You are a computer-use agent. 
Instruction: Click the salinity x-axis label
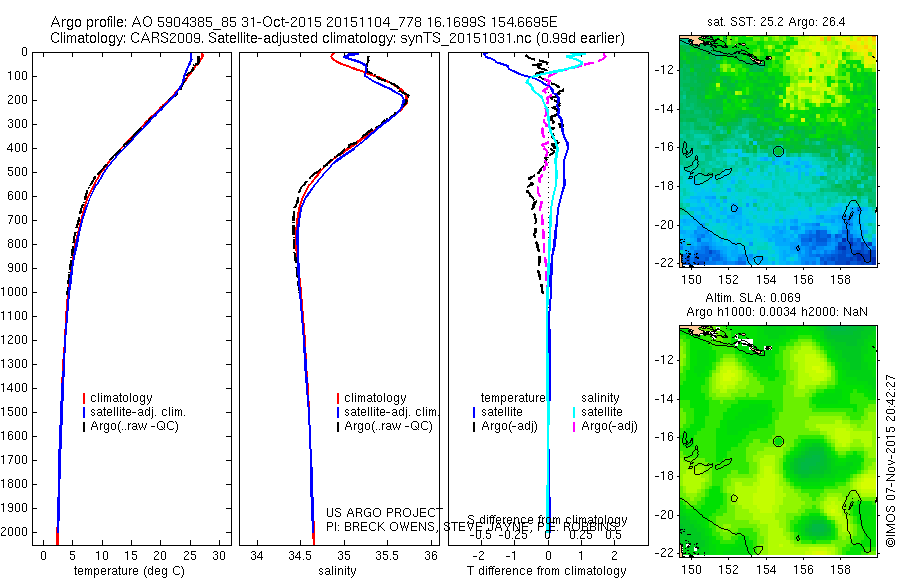[x=338, y=571]
